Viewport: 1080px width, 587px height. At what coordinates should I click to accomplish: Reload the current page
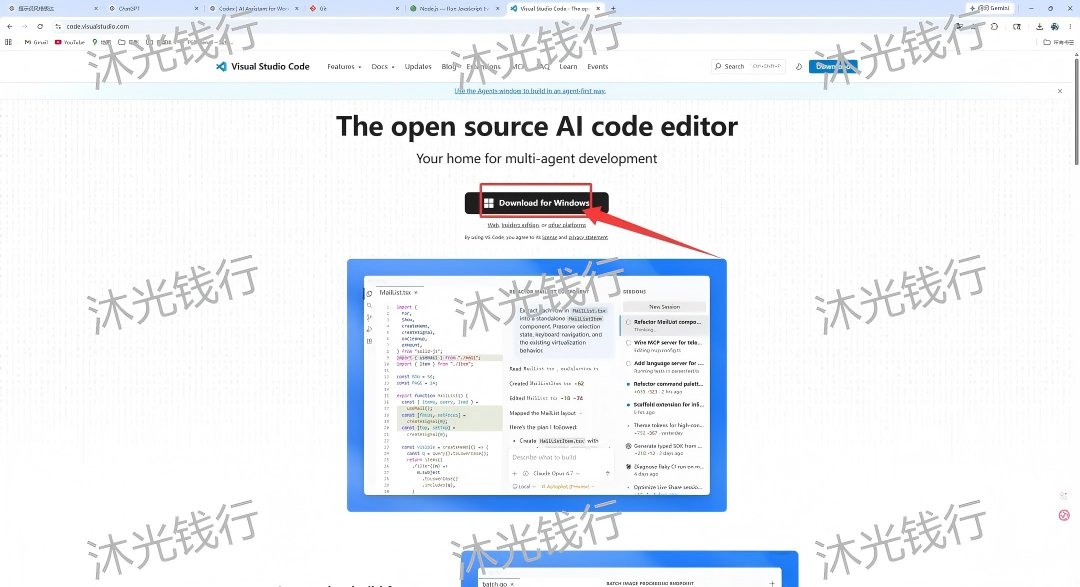pyautogui.click(x=40, y=26)
